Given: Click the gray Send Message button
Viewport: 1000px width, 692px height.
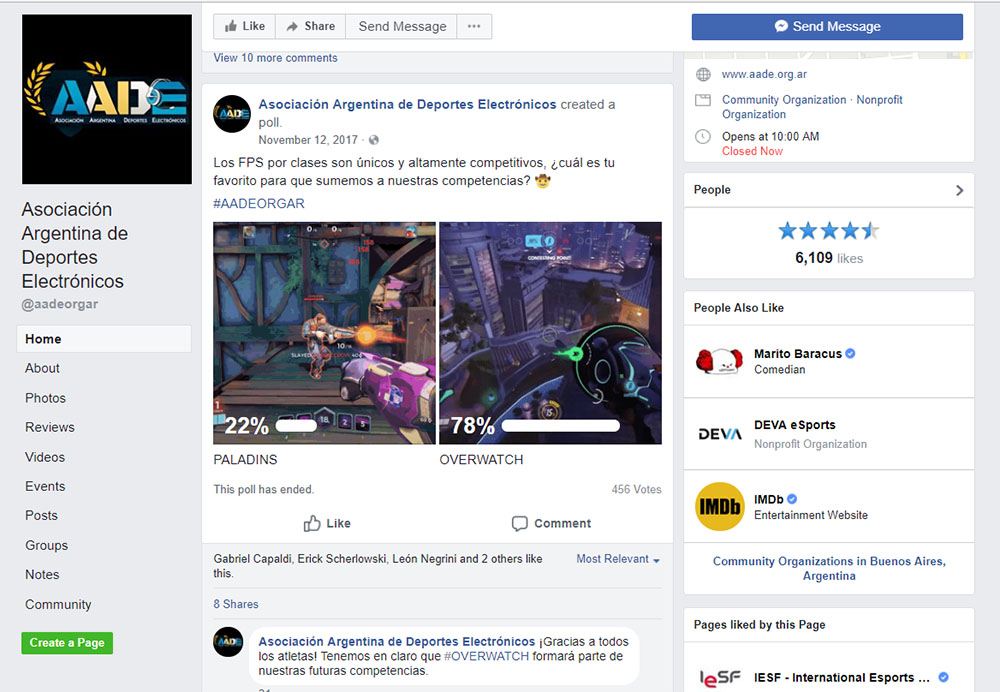Looking at the screenshot, I should click(402, 26).
